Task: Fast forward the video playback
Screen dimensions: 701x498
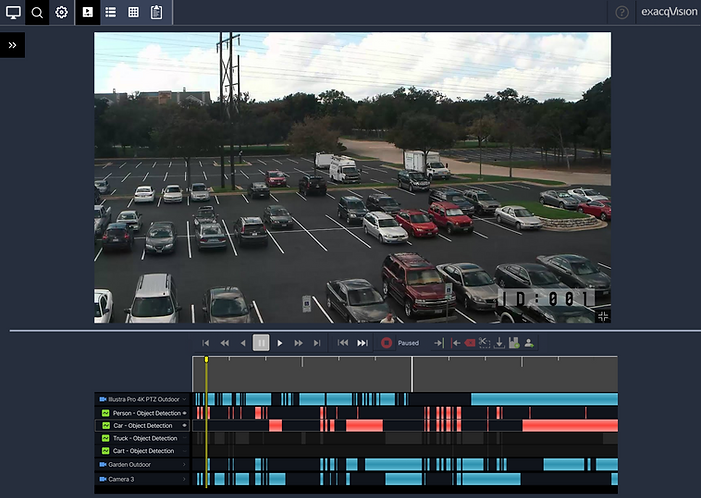Action: tap(298, 343)
